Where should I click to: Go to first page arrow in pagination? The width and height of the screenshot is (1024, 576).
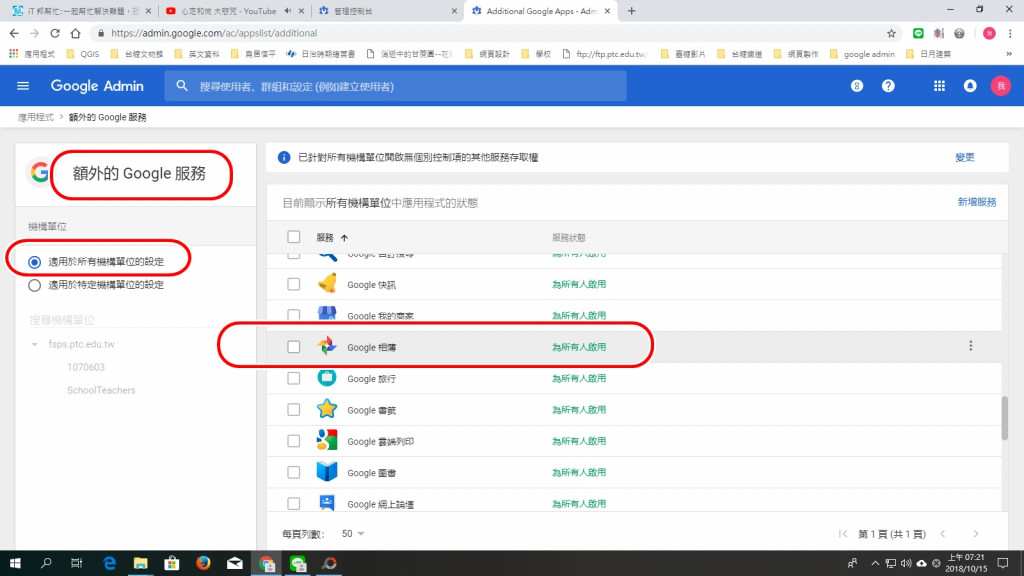[842, 534]
